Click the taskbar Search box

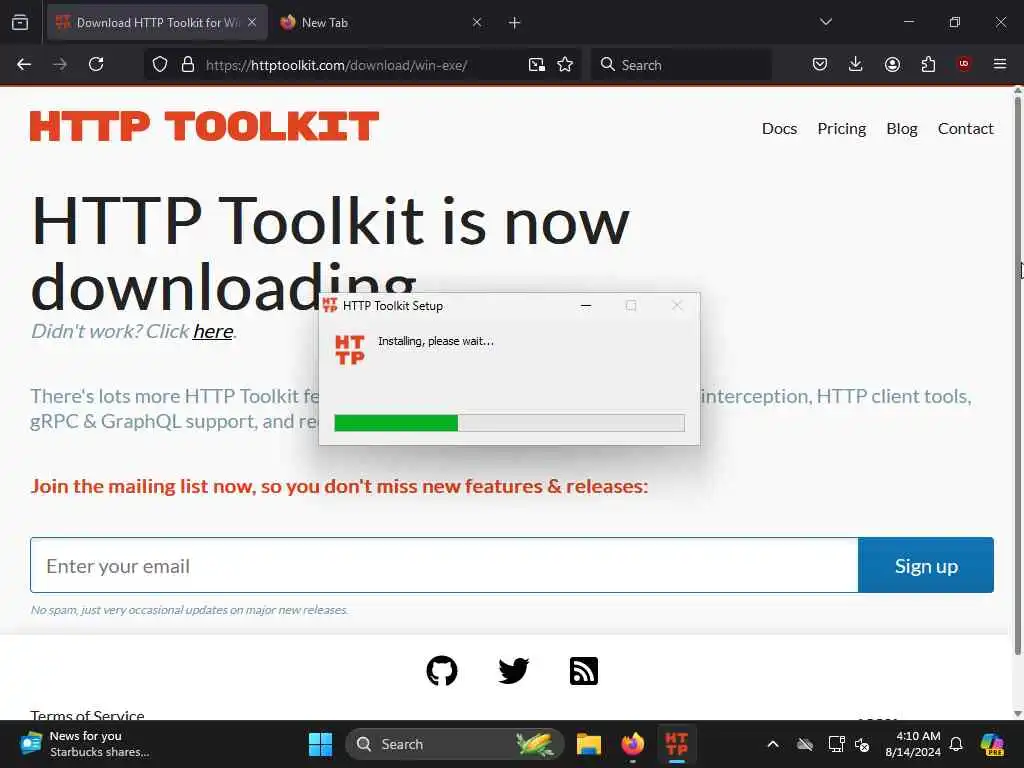click(455, 744)
